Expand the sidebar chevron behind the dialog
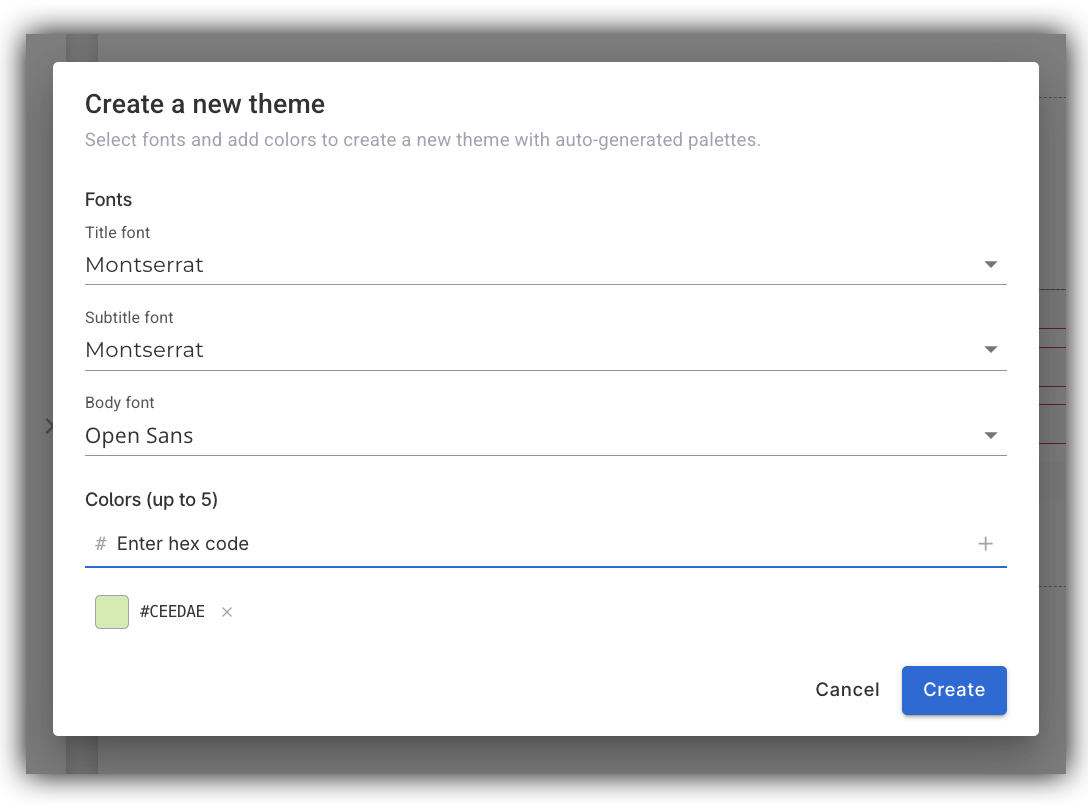Viewport: 1088px width, 804px height. 49,426
